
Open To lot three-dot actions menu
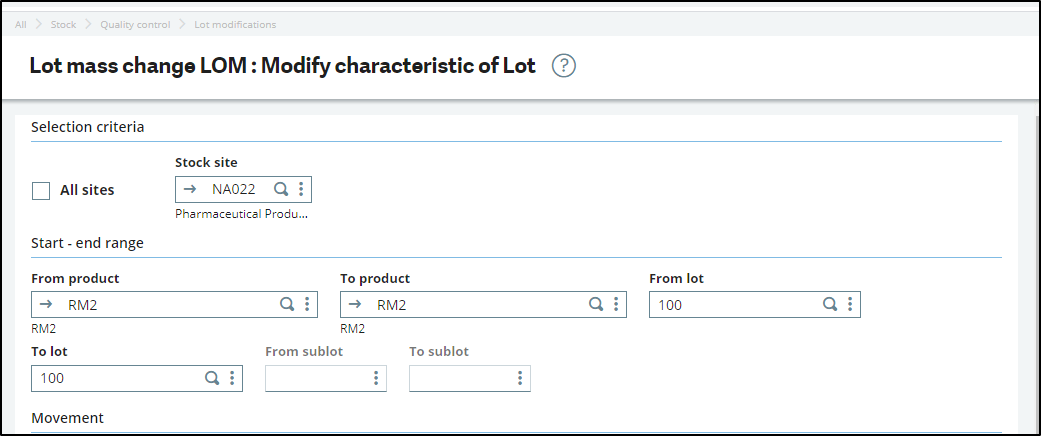231,378
